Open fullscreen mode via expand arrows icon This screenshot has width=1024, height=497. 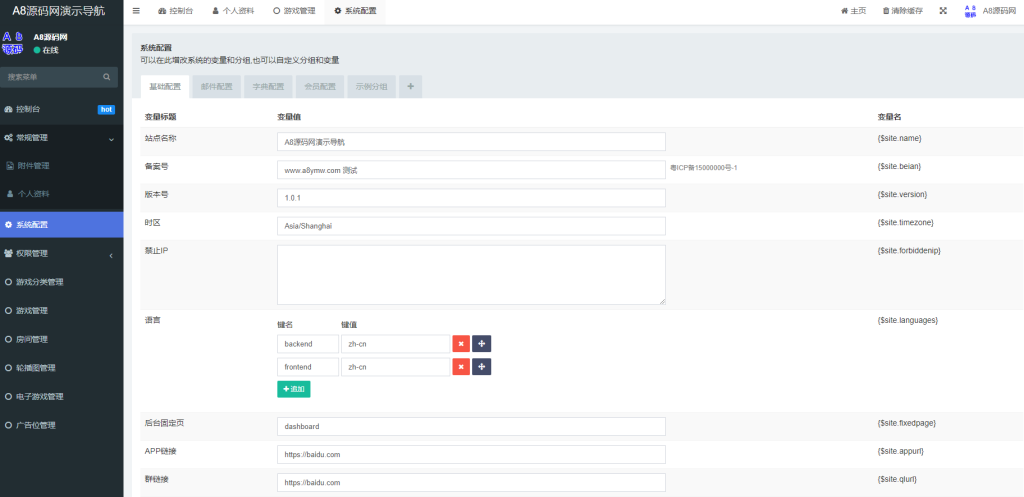pyautogui.click(x=943, y=11)
